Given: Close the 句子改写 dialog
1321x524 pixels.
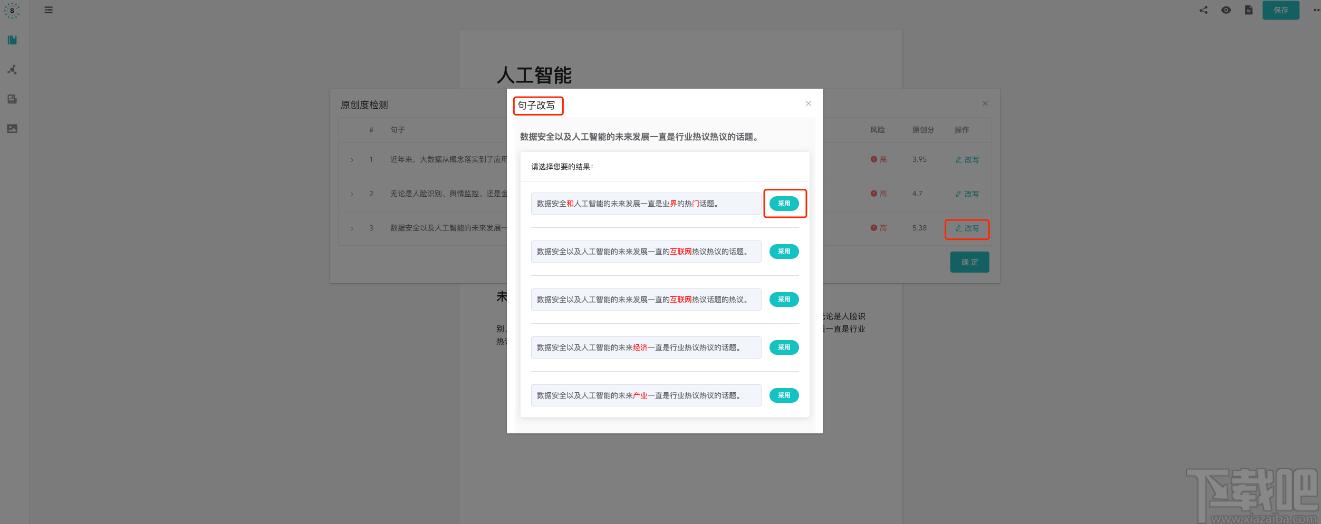Looking at the screenshot, I should pyautogui.click(x=808, y=104).
